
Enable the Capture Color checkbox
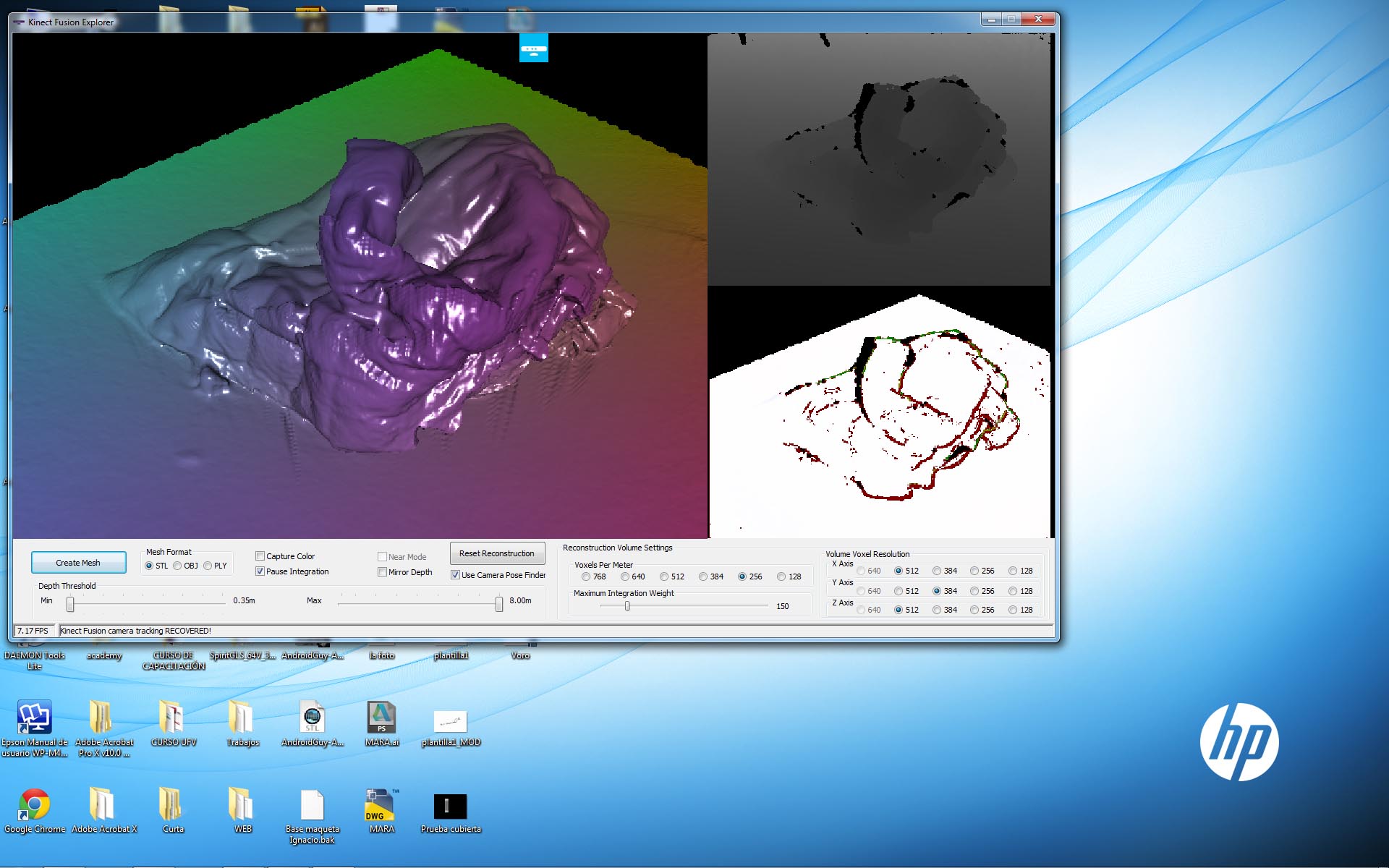260,556
